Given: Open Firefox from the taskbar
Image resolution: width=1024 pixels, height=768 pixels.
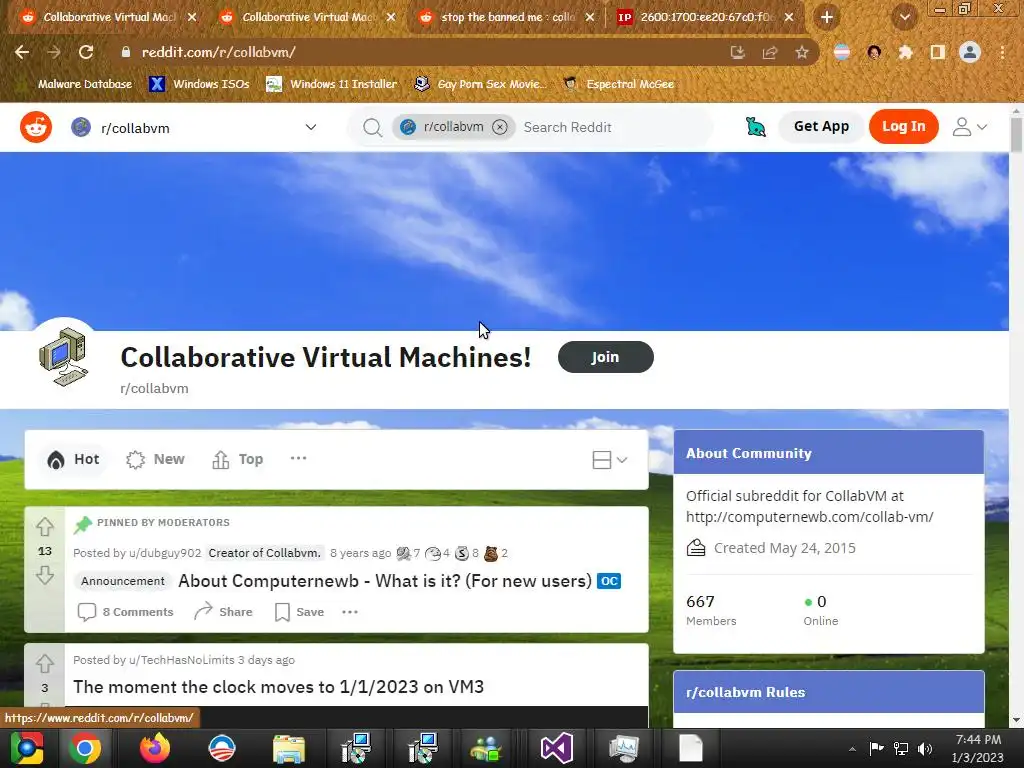Looking at the screenshot, I should 155,748.
